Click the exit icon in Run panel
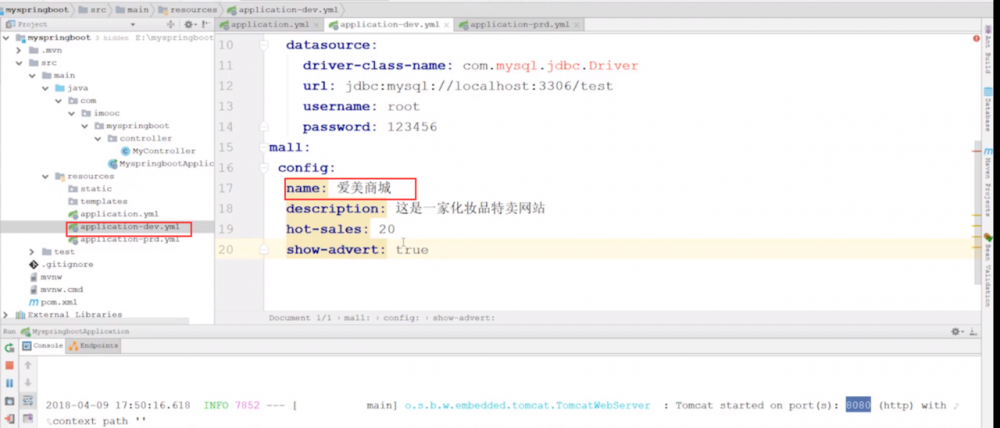The height and width of the screenshot is (428, 1000). [9, 418]
